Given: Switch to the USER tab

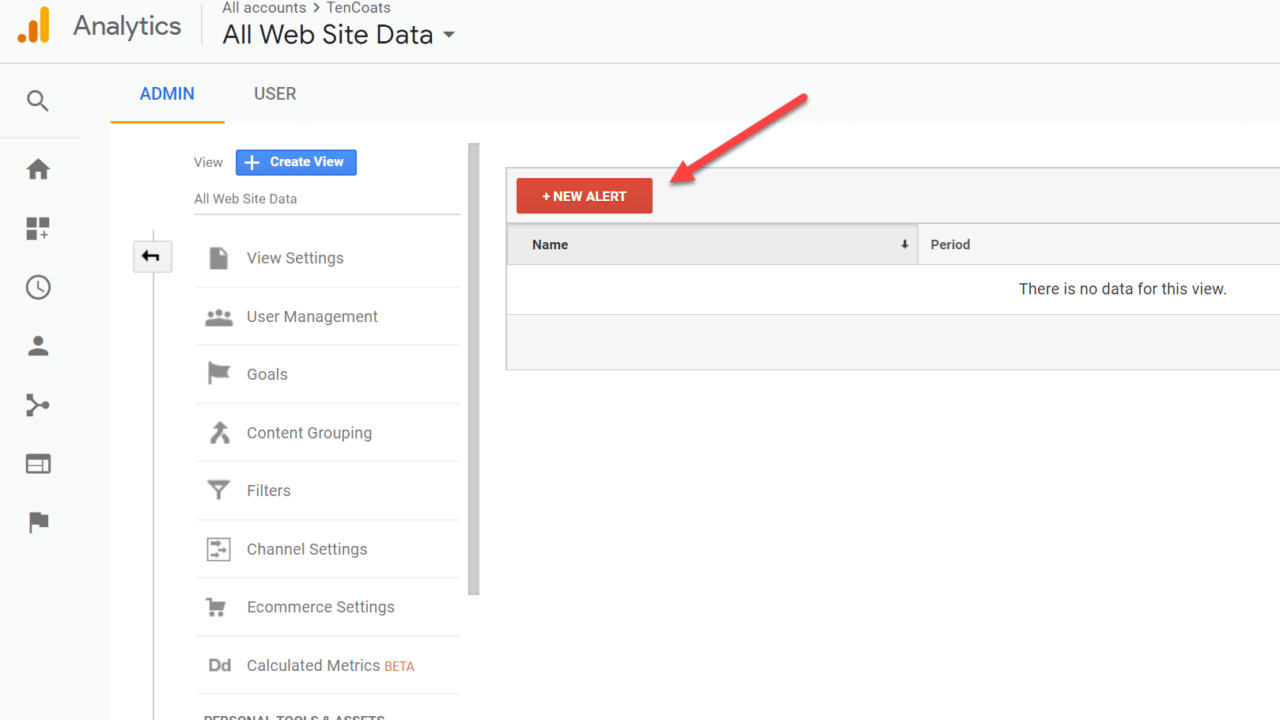Looking at the screenshot, I should coord(275,94).
